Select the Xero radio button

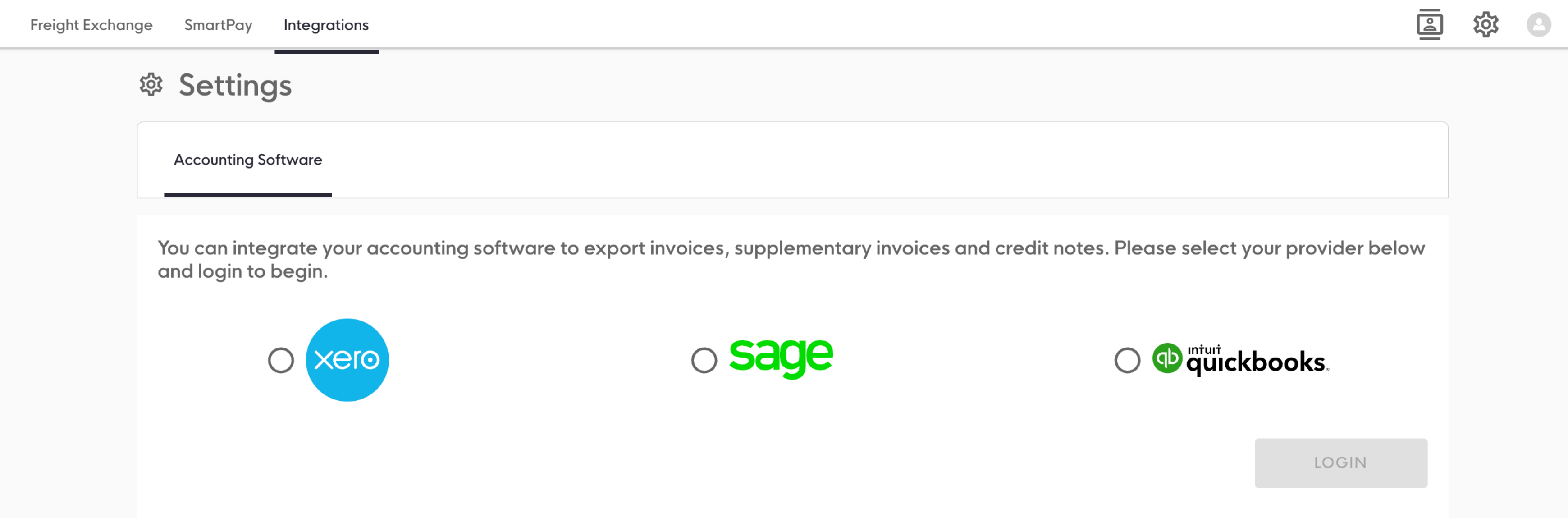coord(281,360)
